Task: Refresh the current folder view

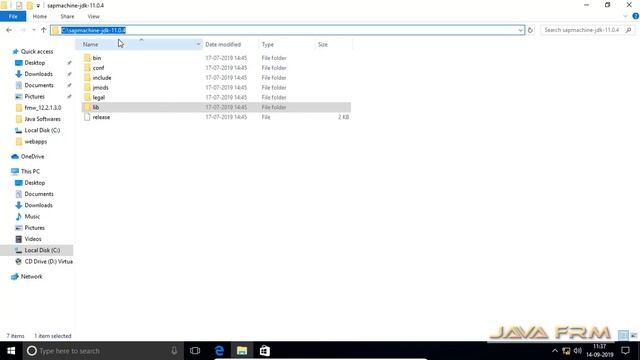Action: (x=530, y=30)
